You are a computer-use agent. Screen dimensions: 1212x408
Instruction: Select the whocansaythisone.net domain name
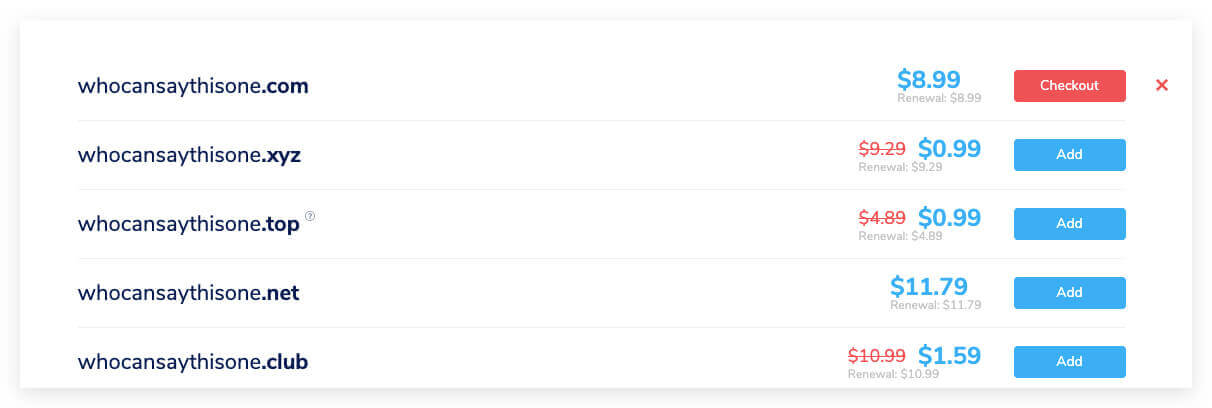(x=188, y=294)
